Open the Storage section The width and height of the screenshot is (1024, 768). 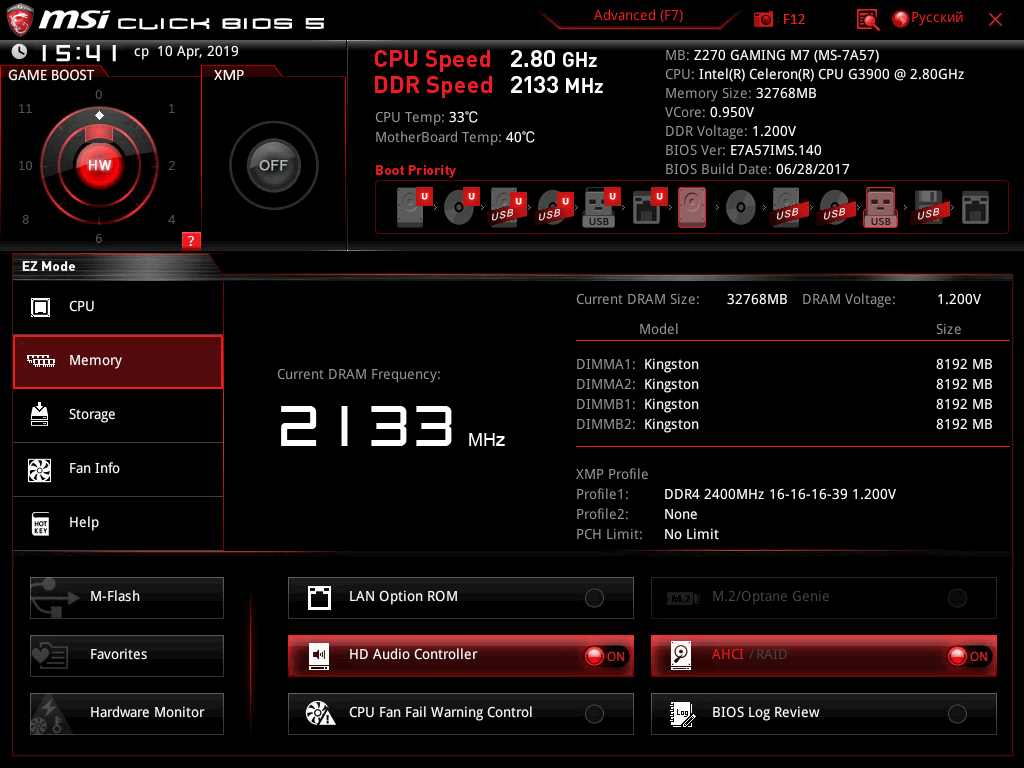pyautogui.click(x=118, y=415)
